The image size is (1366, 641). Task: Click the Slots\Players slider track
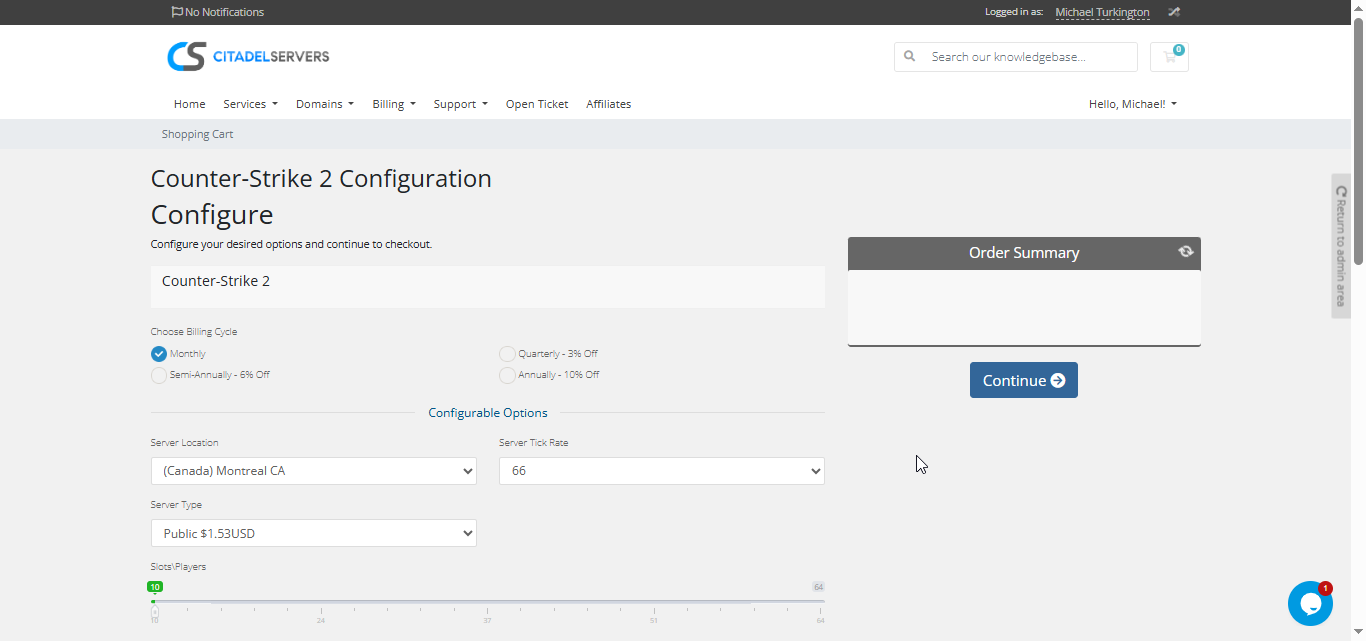click(x=487, y=602)
